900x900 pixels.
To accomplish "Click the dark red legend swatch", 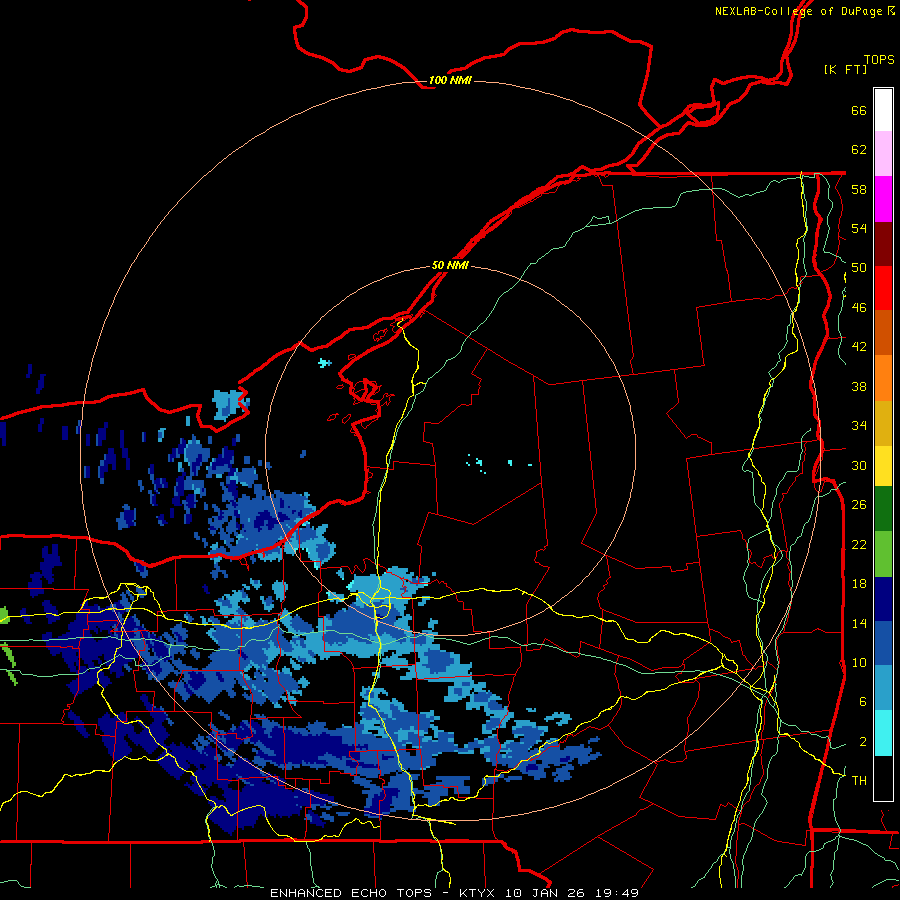I will tap(883, 243).
